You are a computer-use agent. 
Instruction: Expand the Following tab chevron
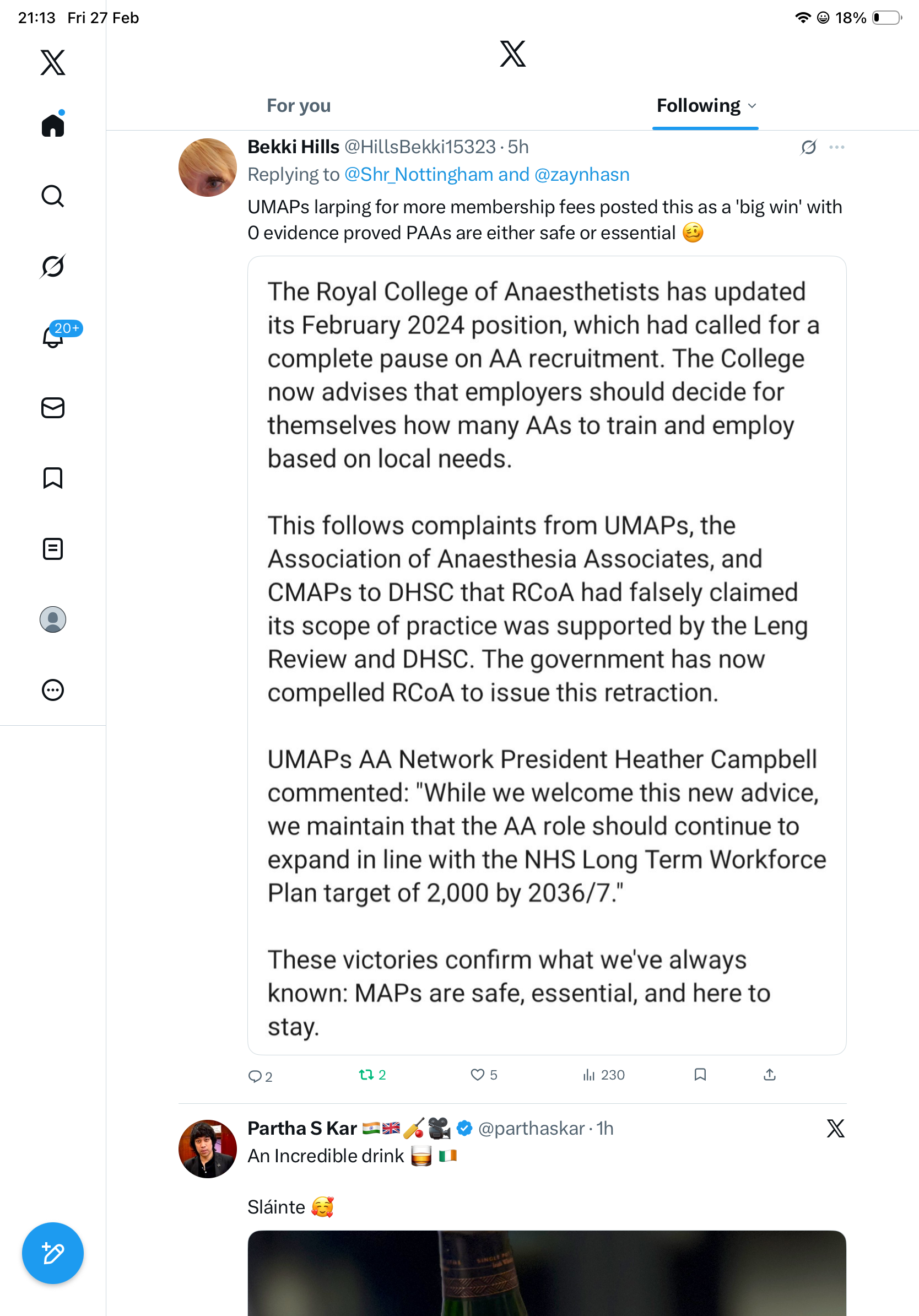point(752,106)
